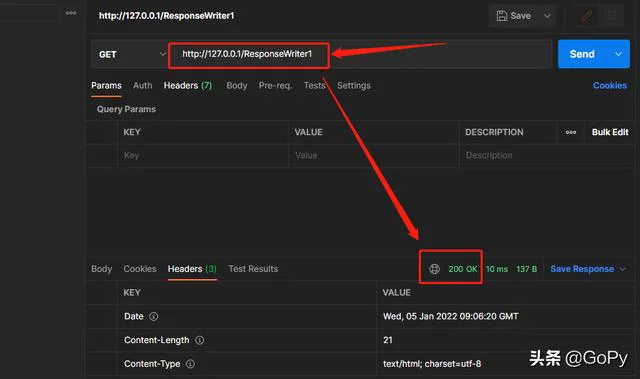Screen dimensions: 640x379
Task: Open the Save options dropdown arrow
Action: (x=547, y=16)
